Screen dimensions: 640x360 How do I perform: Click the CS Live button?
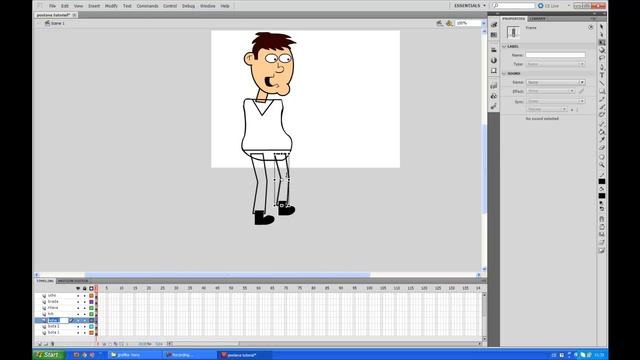pyautogui.click(x=549, y=6)
